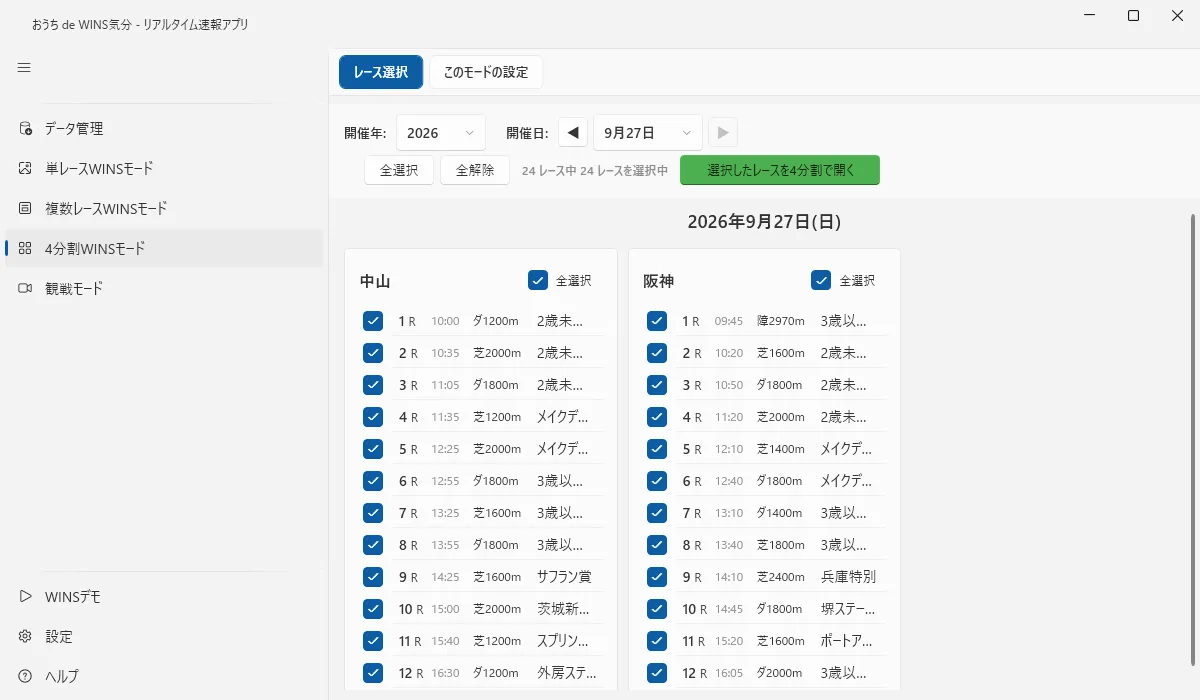Uncheck 阪神 5R 12:10 race

pos(657,449)
